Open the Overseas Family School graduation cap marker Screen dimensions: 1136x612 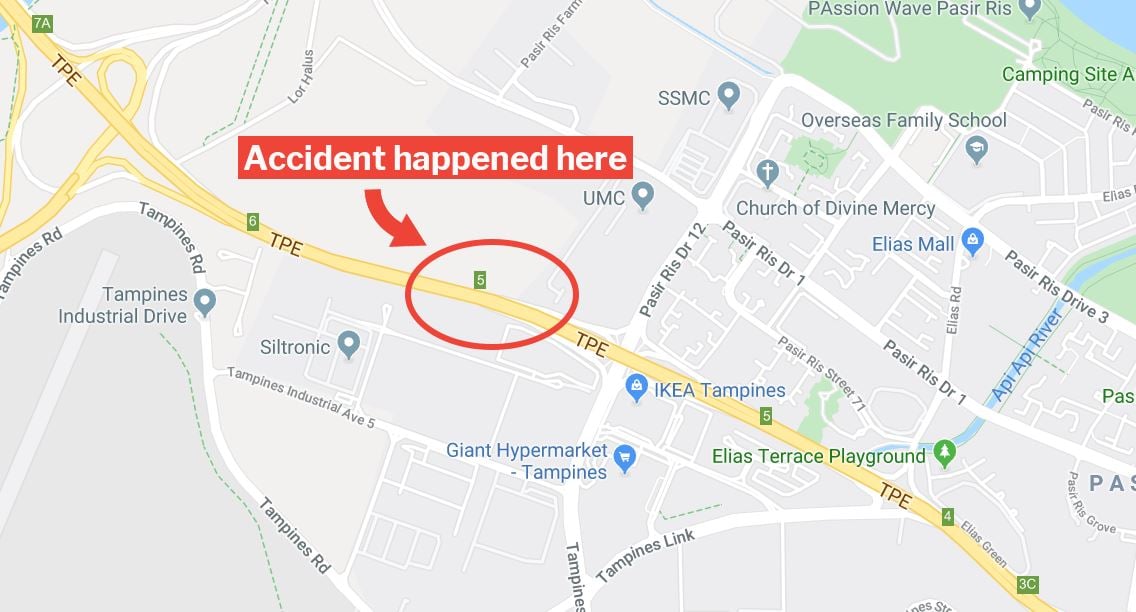[977, 149]
